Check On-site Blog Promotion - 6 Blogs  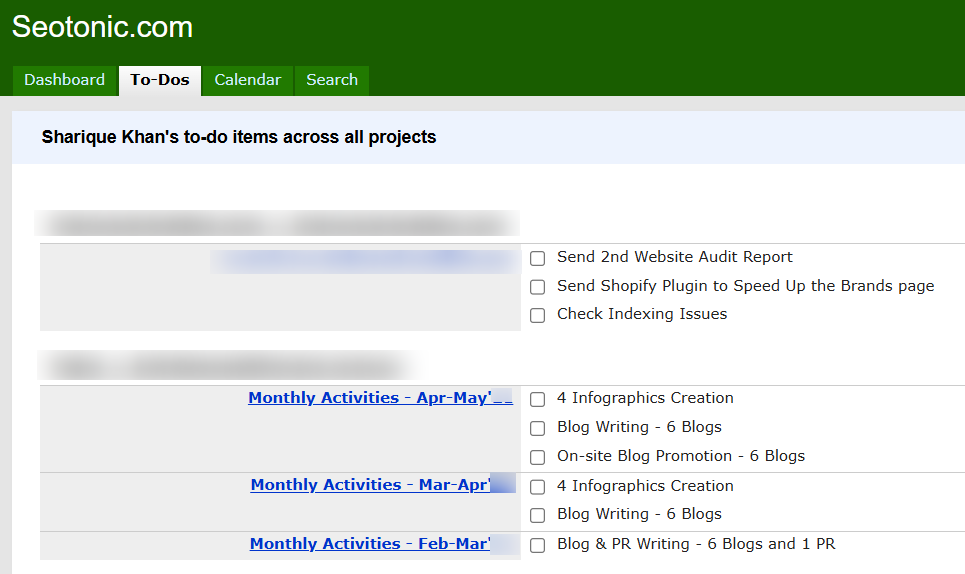point(537,457)
